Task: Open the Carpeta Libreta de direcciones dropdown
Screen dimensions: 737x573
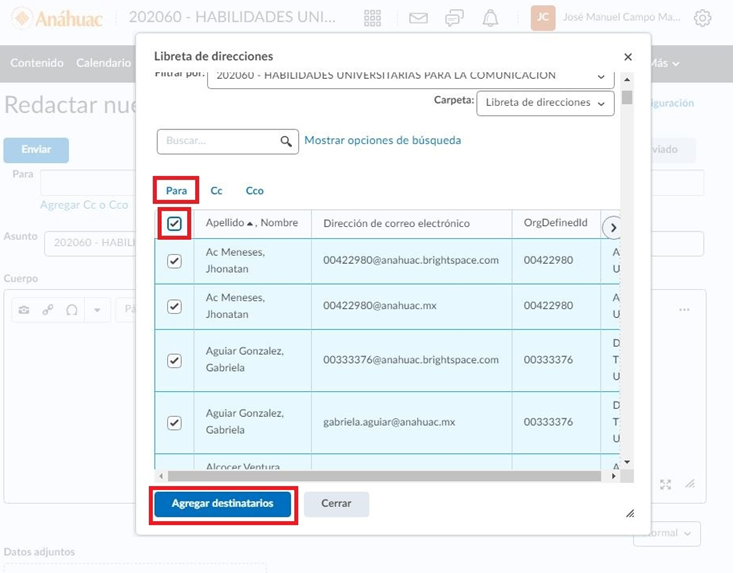Action: coord(545,103)
